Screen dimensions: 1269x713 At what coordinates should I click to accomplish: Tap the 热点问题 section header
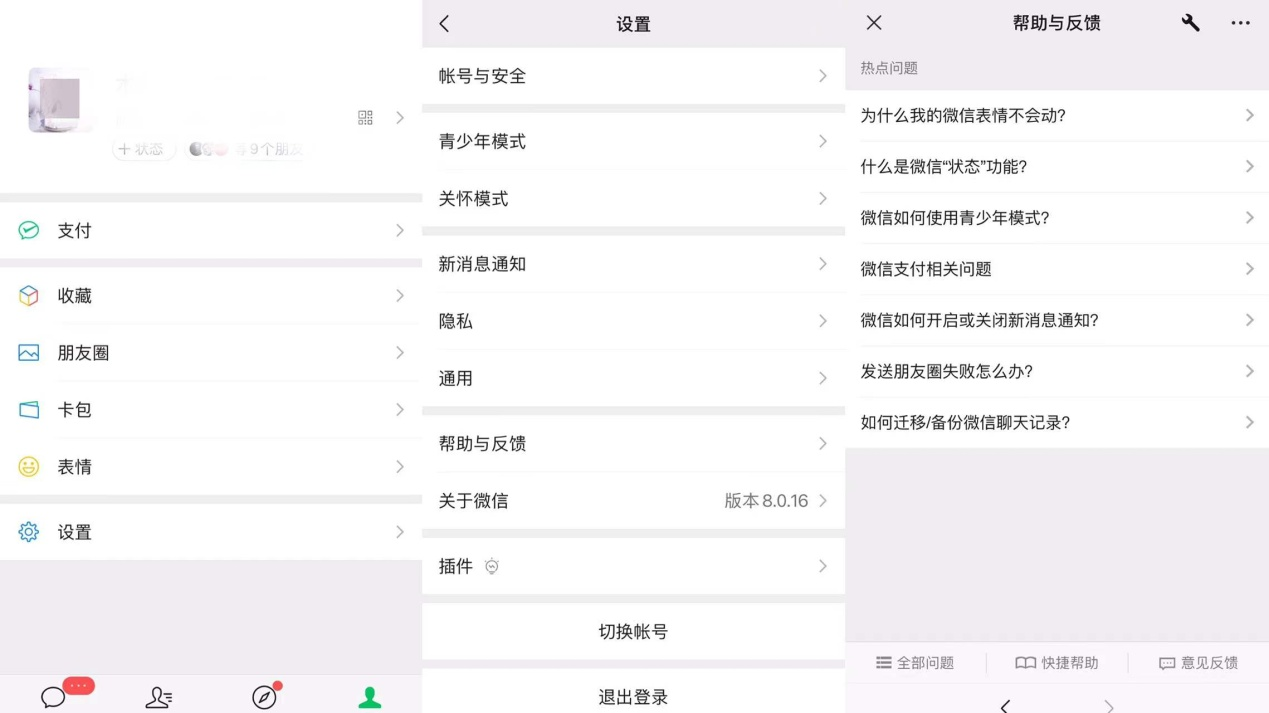(x=889, y=68)
